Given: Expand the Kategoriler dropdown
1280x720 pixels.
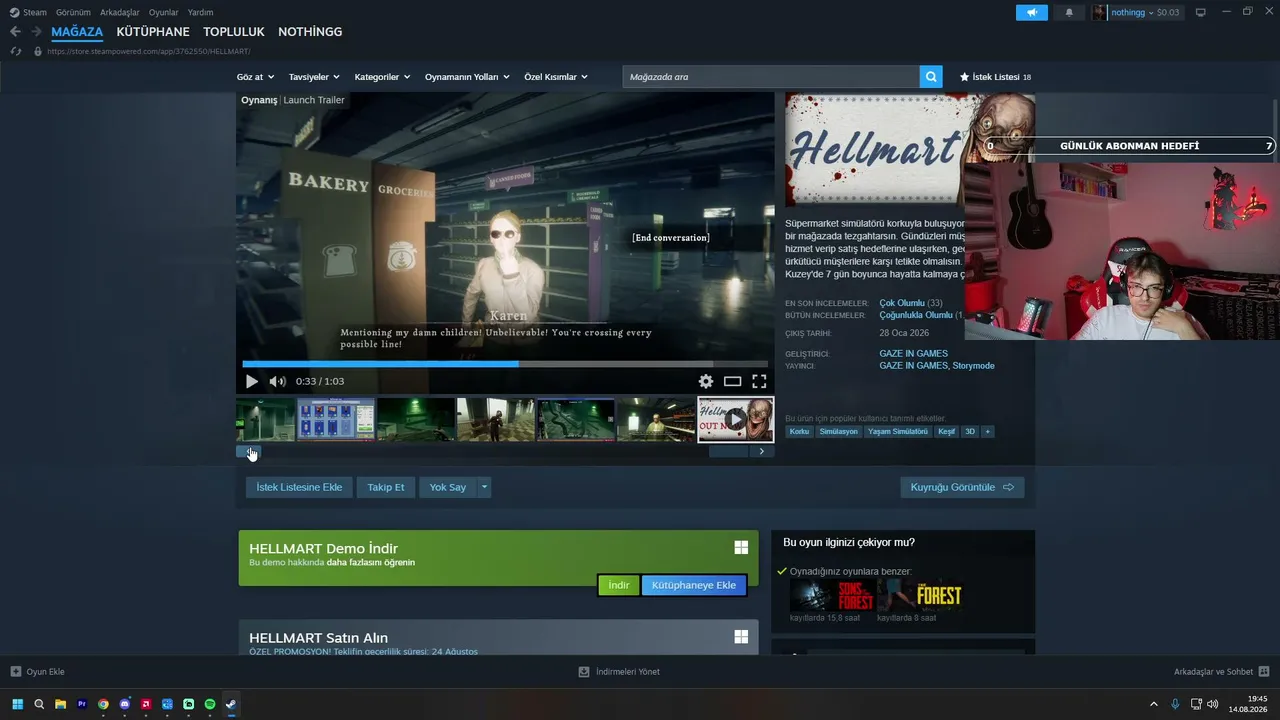Looking at the screenshot, I should (x=382, y=77).
